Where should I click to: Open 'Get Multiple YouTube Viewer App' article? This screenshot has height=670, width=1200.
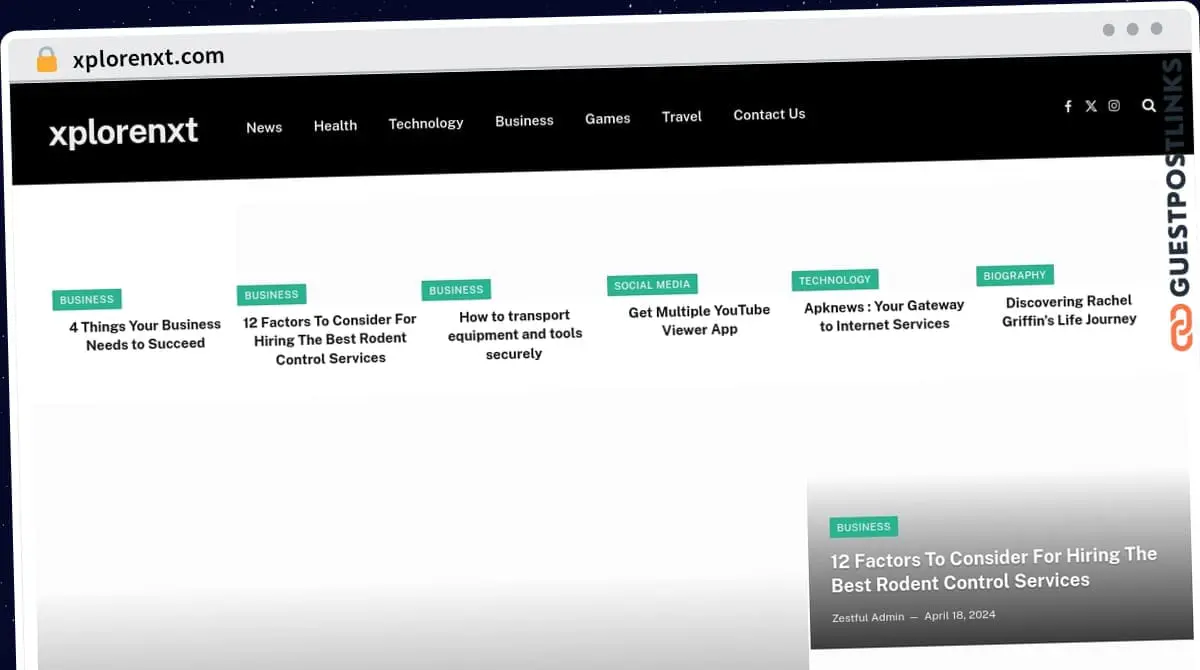[699, 320]
